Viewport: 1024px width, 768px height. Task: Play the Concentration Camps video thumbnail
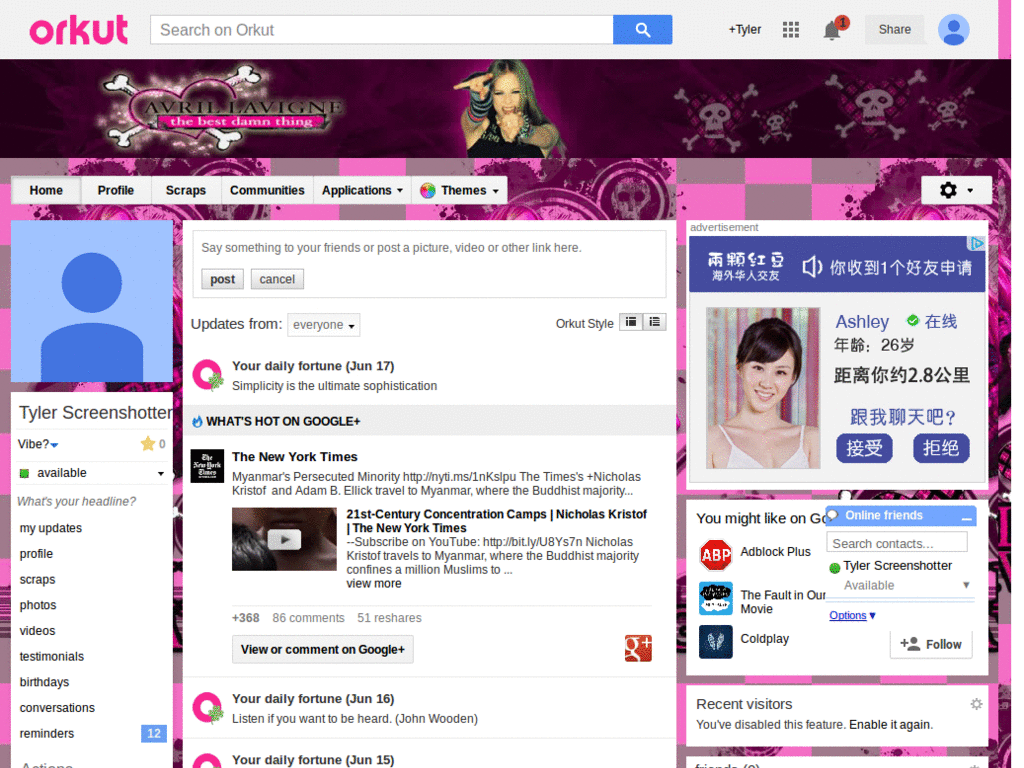pos(284,539)
